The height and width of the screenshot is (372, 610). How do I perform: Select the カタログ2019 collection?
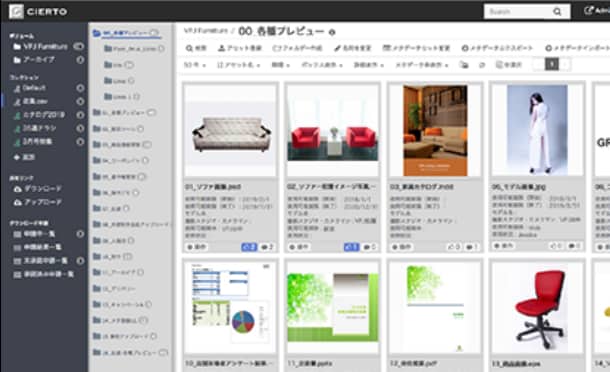tap(39, 115)
